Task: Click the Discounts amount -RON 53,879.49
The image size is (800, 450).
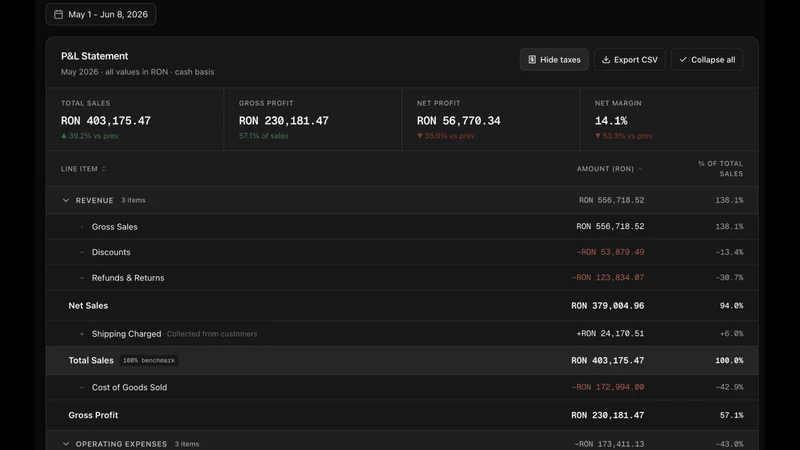Action: [x=610, y=252]
